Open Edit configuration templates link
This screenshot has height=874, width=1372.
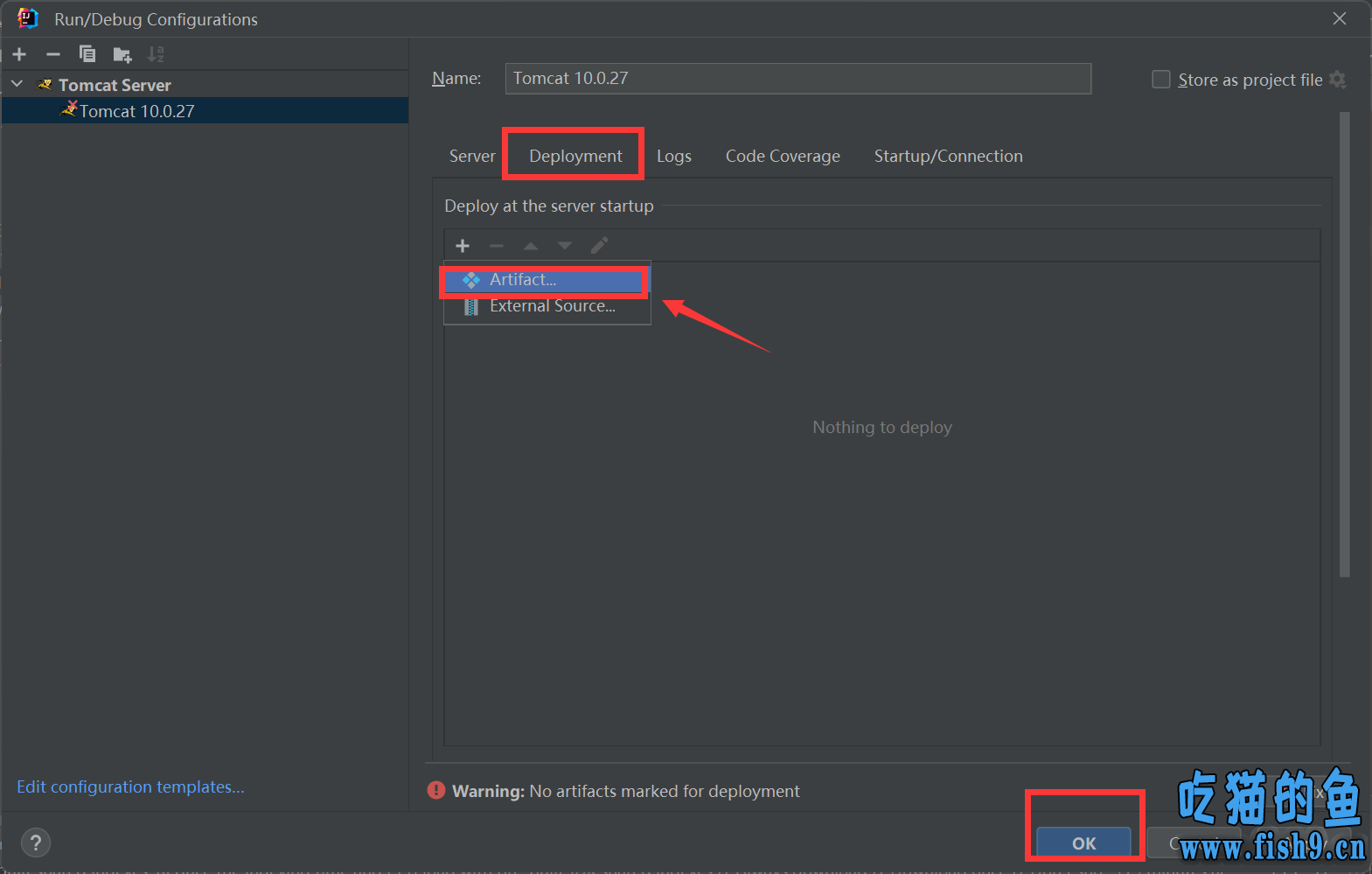130,787
